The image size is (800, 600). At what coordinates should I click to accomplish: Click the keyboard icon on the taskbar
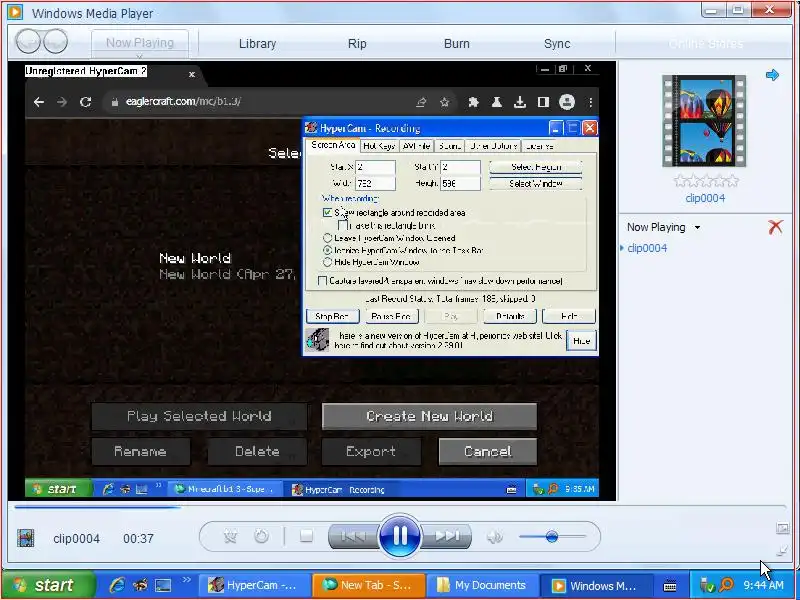[669, 586]
